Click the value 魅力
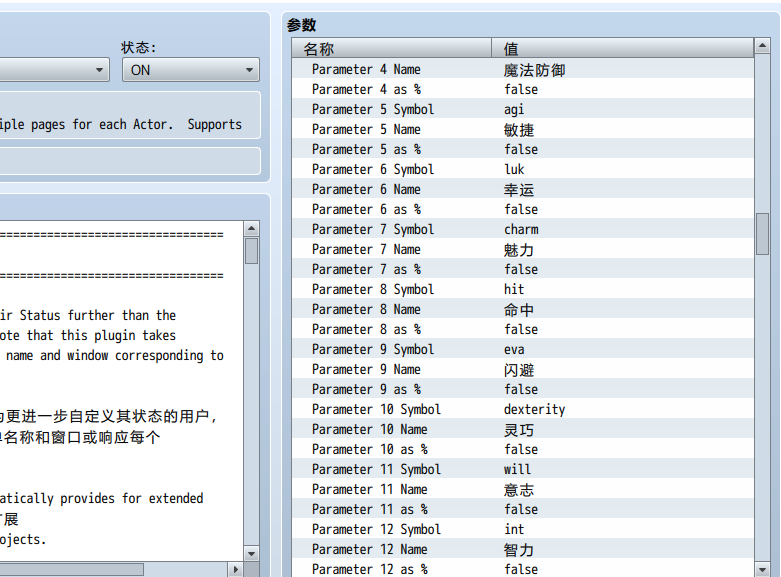Screen dimensions: 781x577 519,250
